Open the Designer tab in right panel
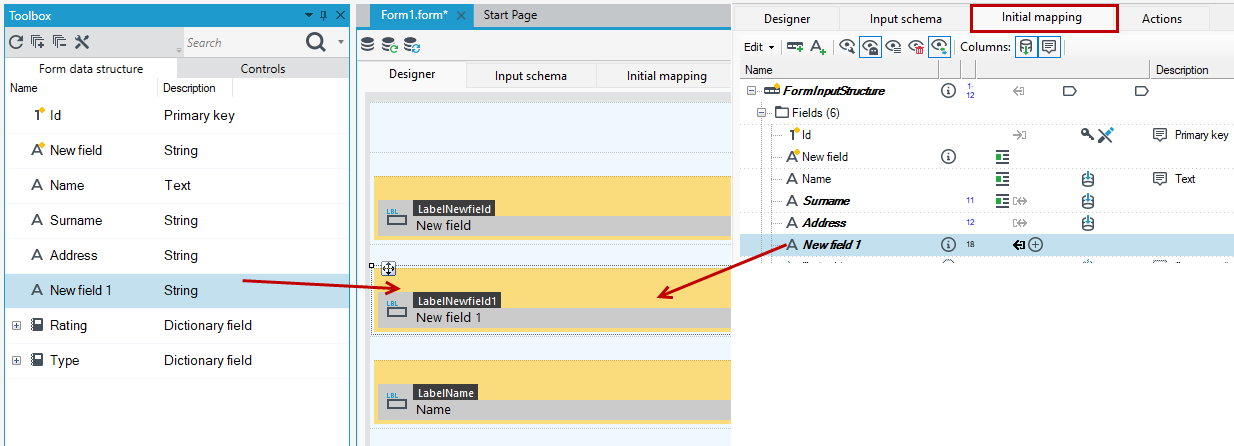Viewport: 1234px width, 446px height. click(787, 19)
